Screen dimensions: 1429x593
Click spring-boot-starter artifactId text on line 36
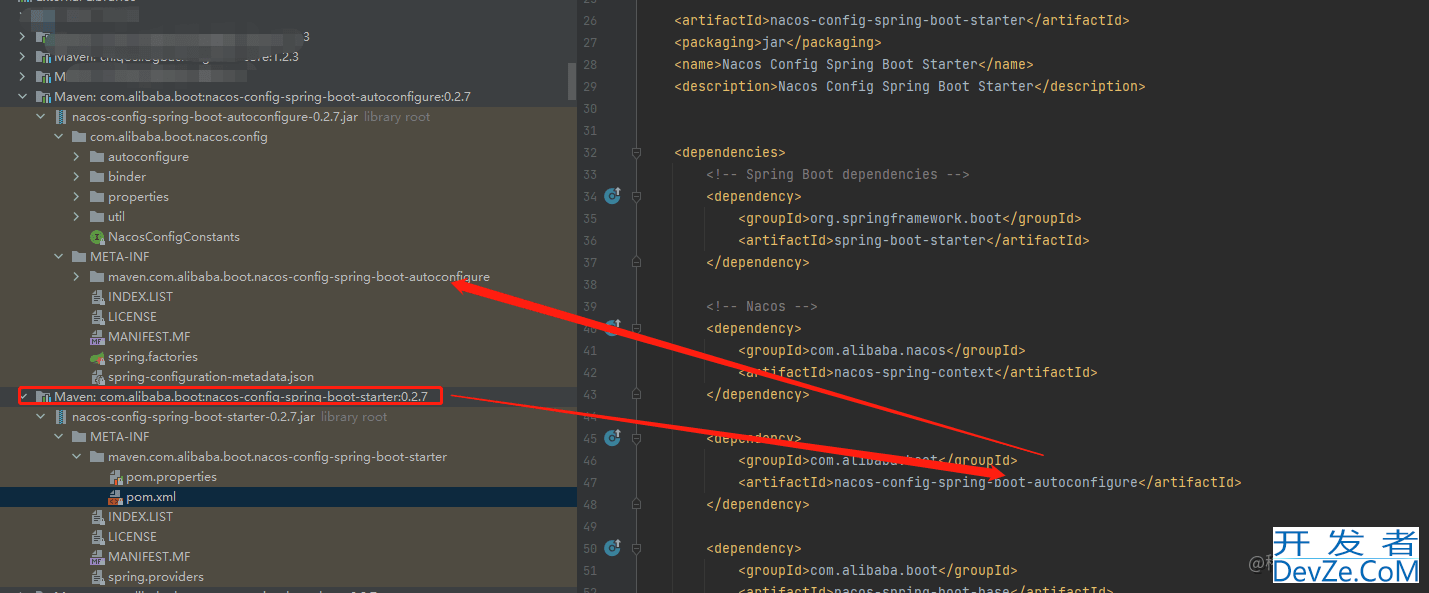tap(908, 240)
